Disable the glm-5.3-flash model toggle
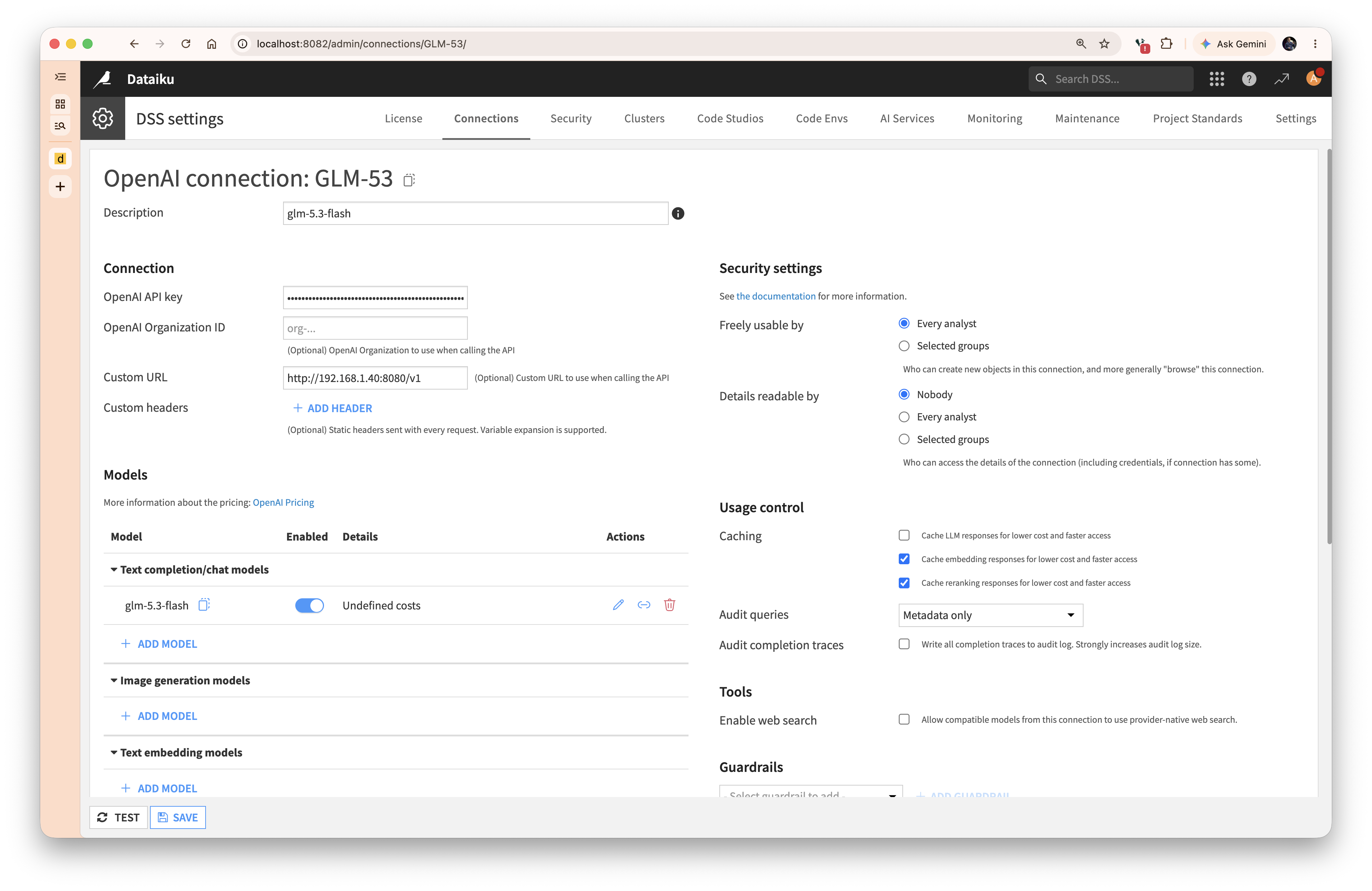The image size is (1372, 891). [310, 605]
